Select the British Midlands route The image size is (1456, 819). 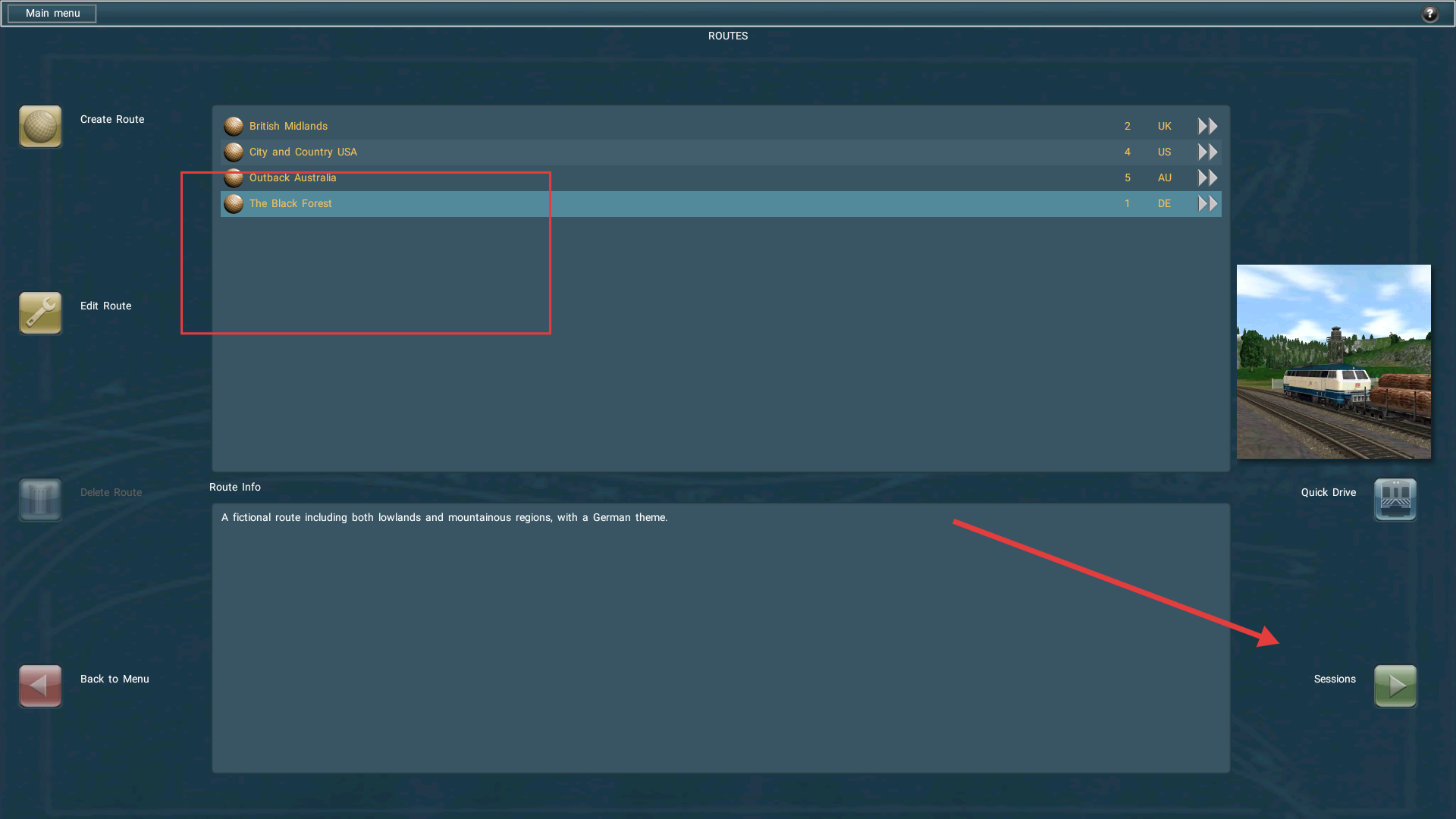288,126
